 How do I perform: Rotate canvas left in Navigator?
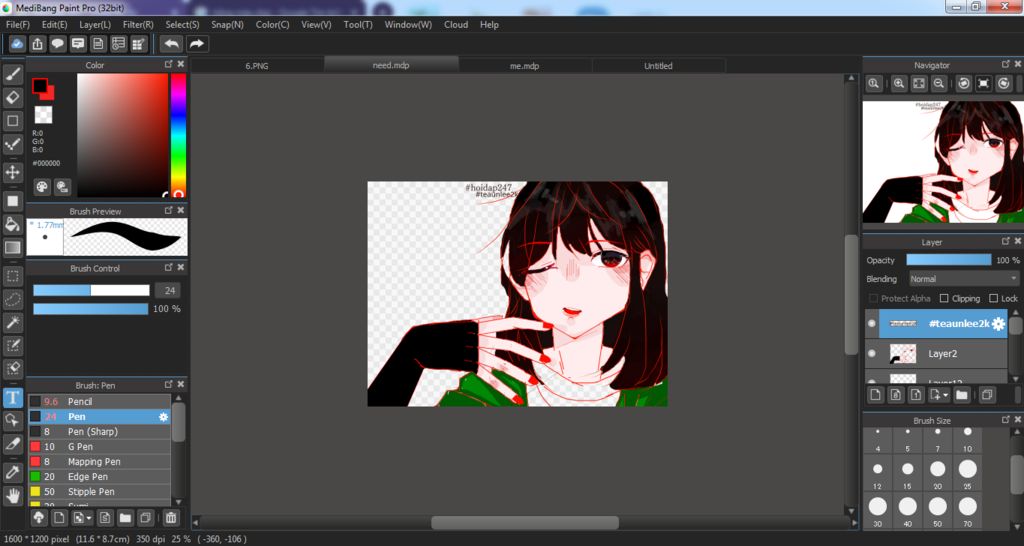click(963, 84)
